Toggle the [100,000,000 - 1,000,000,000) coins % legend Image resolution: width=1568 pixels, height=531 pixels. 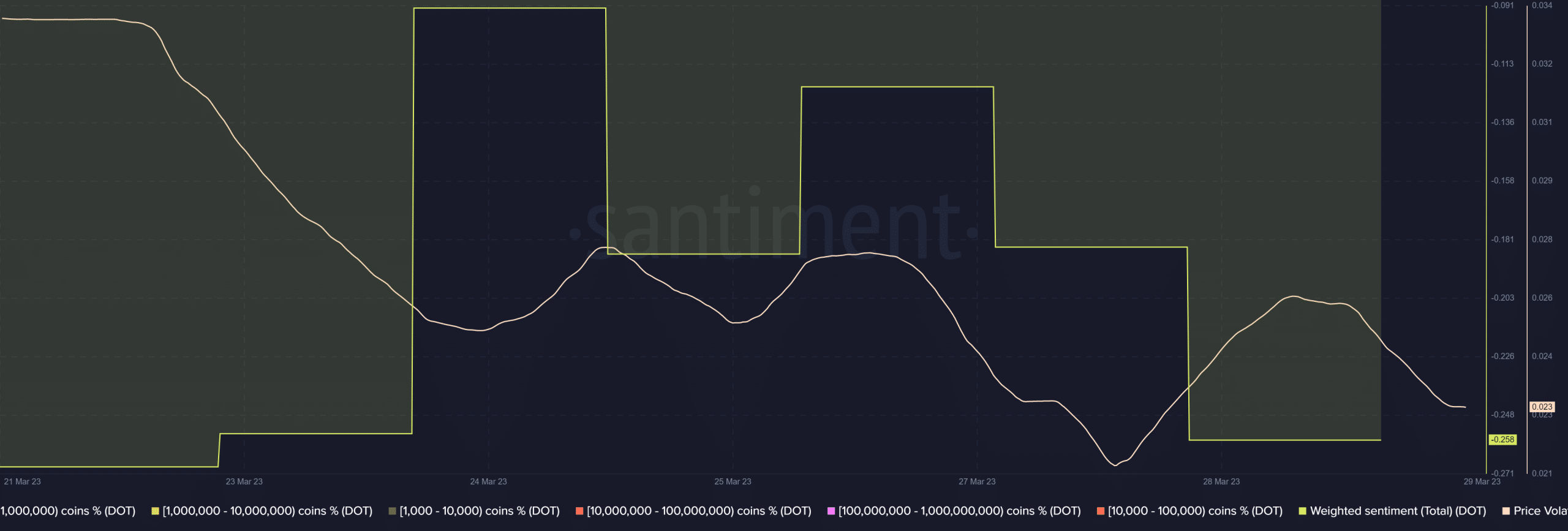954,511
